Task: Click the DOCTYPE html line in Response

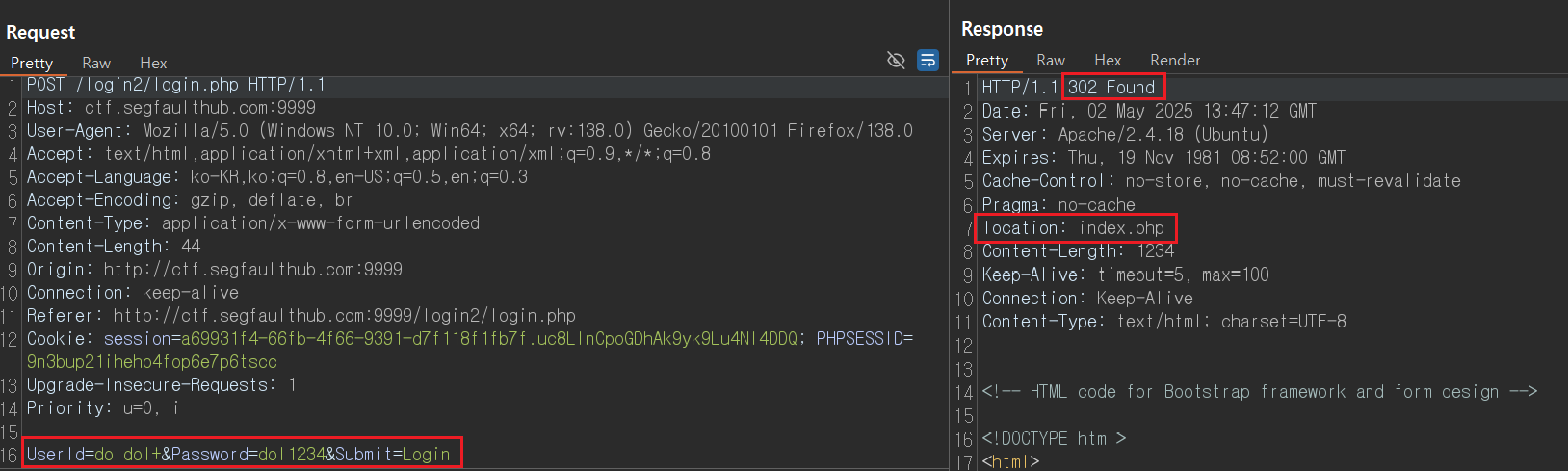Action: (1054, 438)
